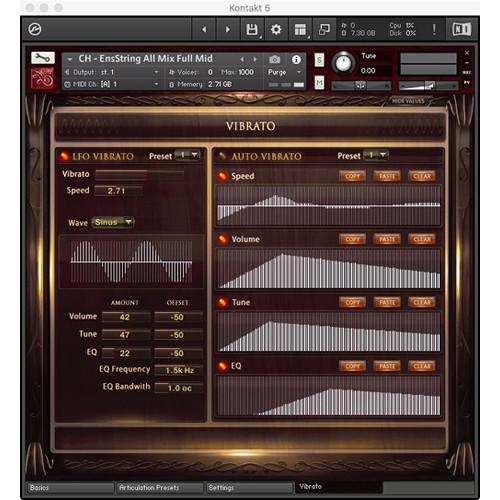This screenshot has width=500, height=500.
Task: Paste into the Speed curve
Action: tap(387, 176)
